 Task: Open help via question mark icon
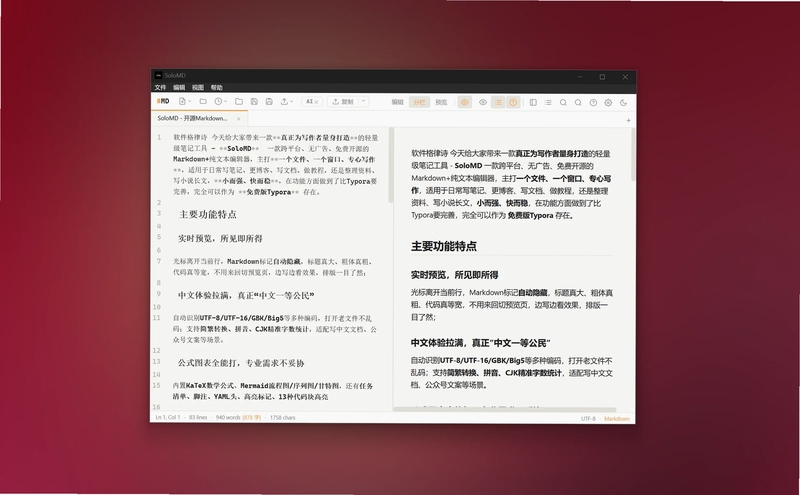point(593,103)
